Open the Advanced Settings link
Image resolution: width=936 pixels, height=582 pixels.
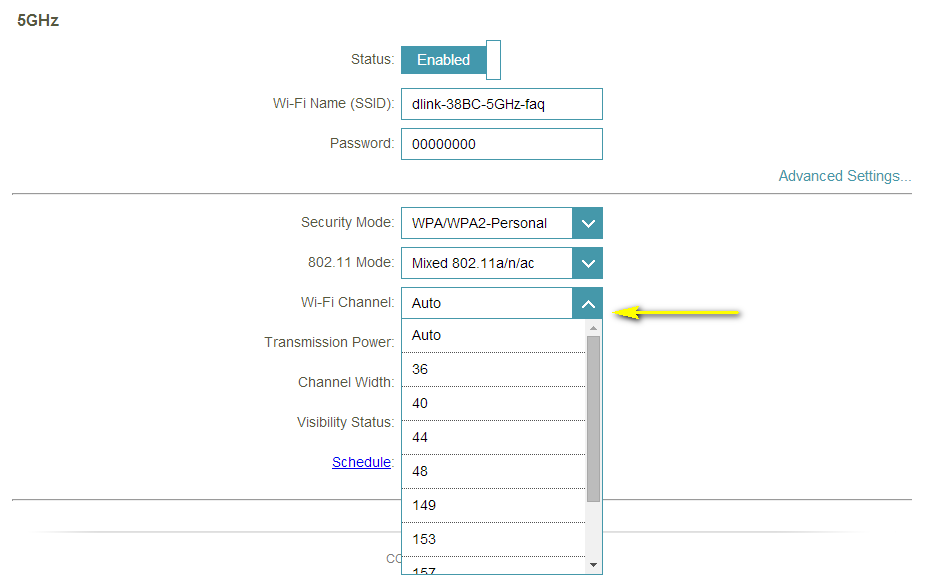click(x=844, y=176)
